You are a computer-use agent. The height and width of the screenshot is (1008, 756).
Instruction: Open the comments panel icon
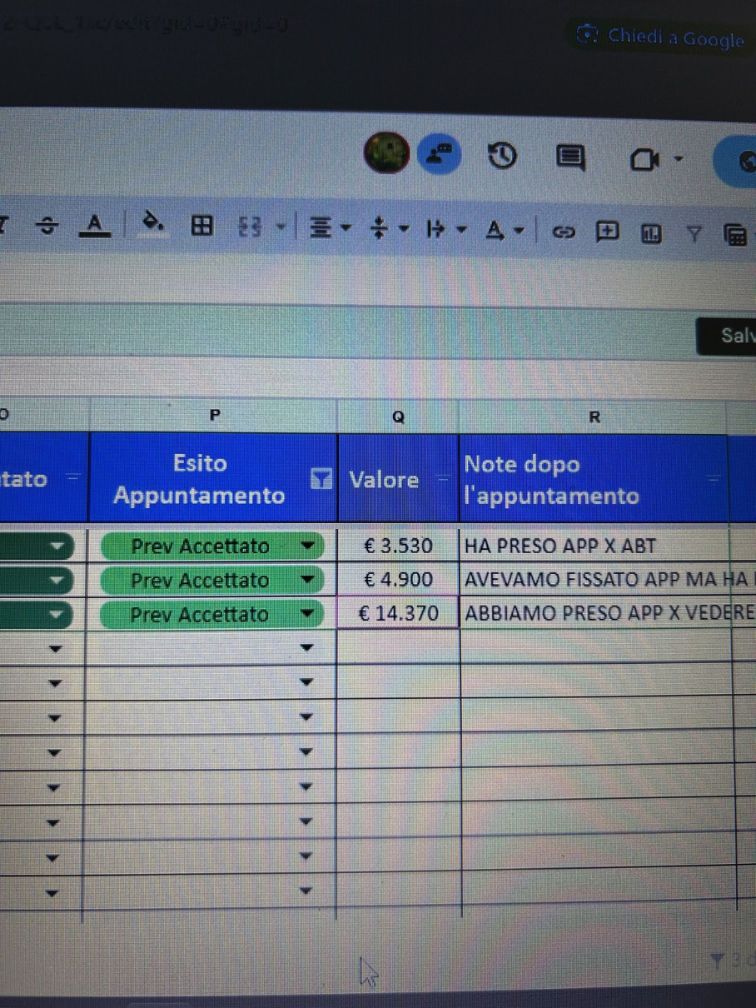tap(570, 157)
